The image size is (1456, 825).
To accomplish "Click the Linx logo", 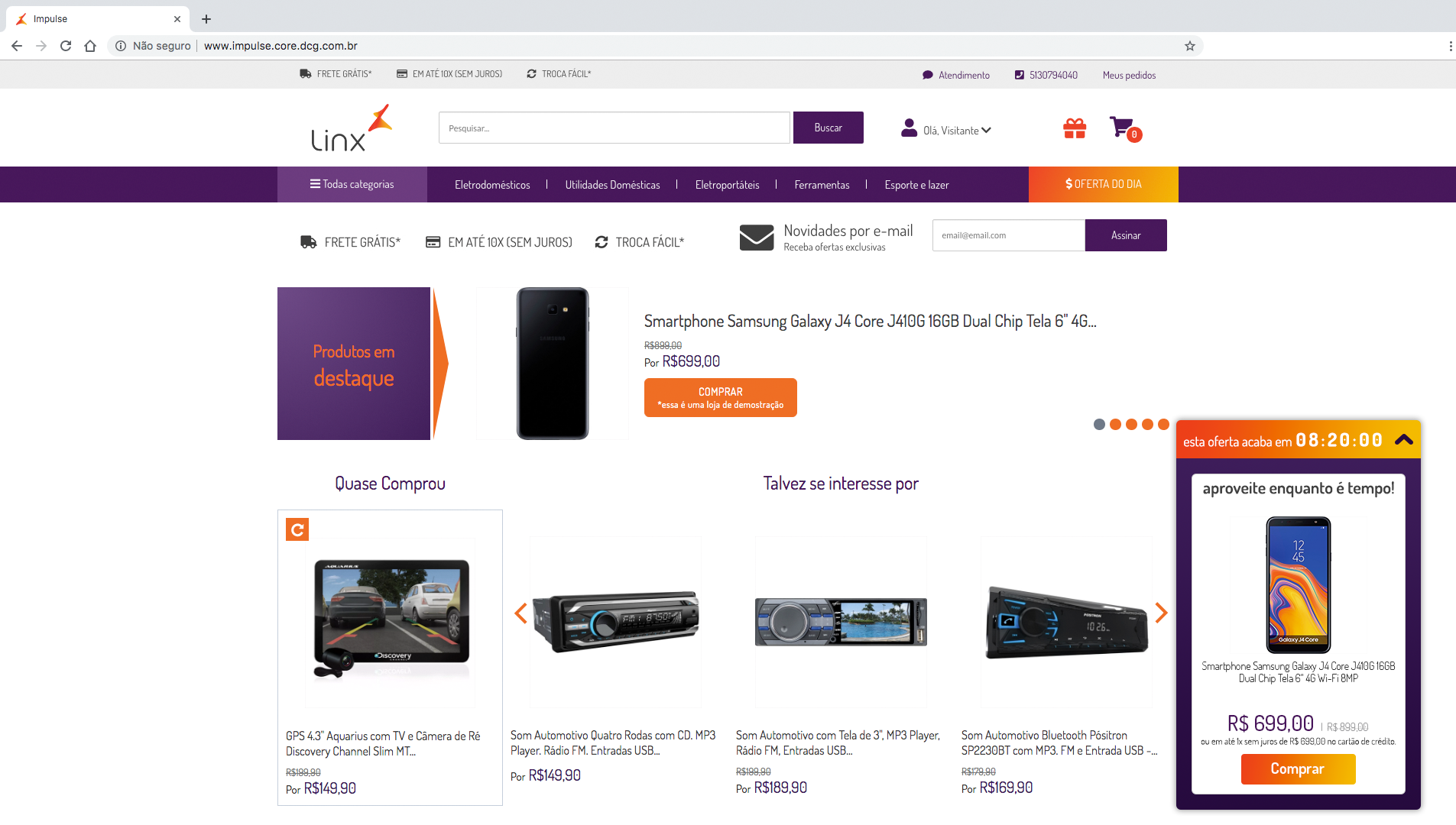I will point(352,128).
